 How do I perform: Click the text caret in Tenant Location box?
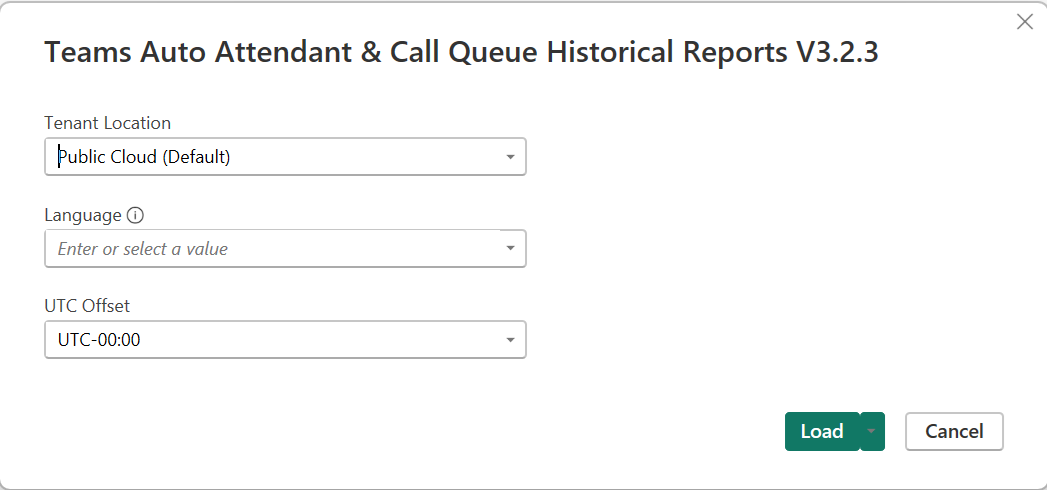pyautogui.click(x=58, y=157)
